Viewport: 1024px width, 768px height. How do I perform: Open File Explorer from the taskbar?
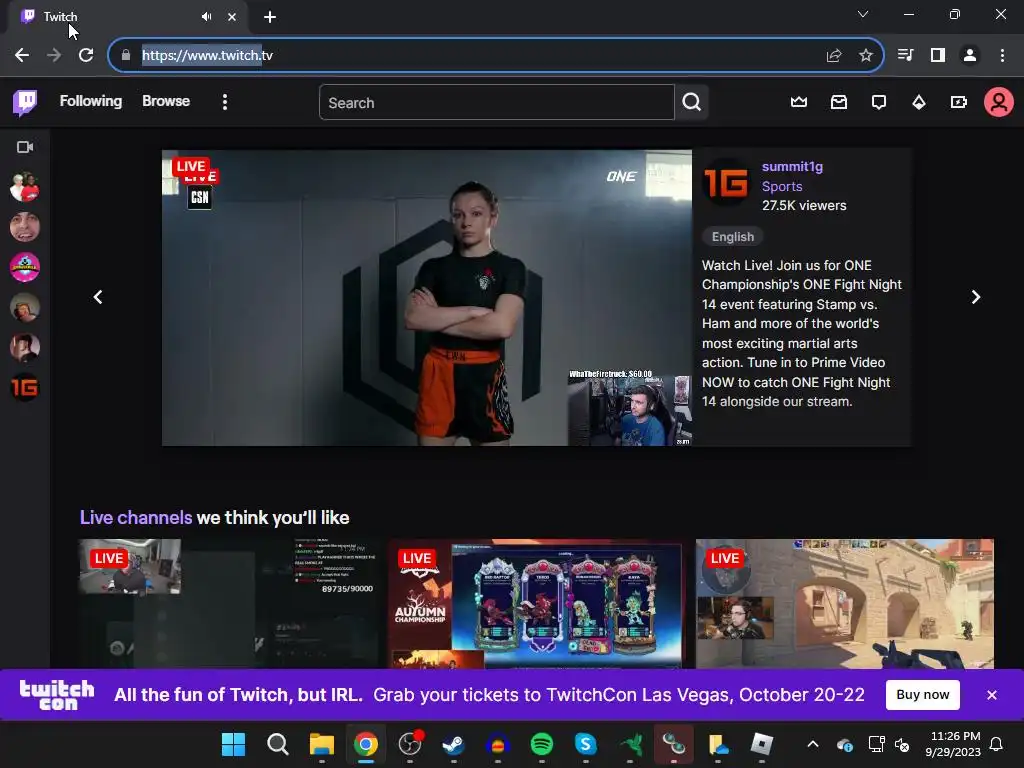(321, 744)
